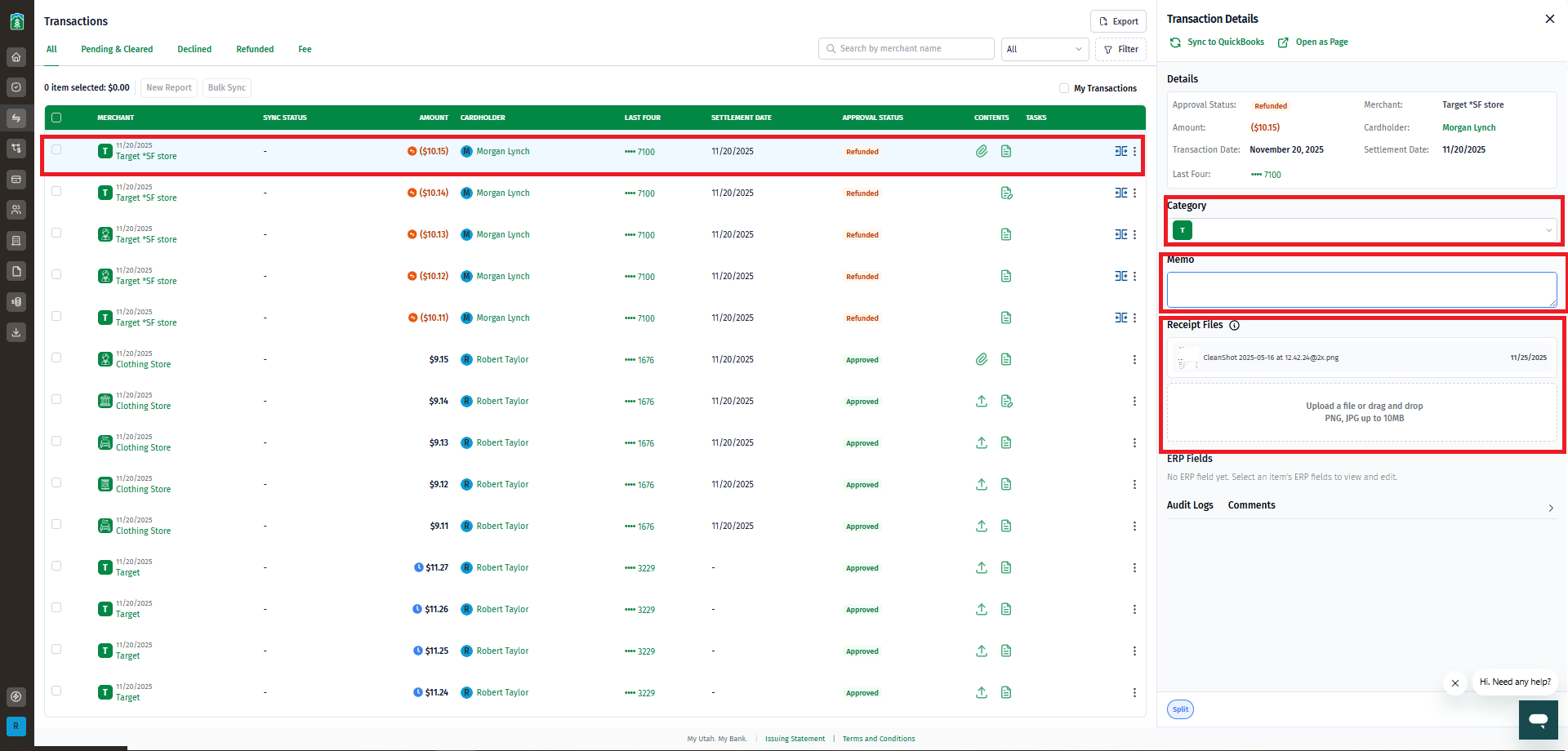Click the Bulk Sync button
The height and width of the screenshot is (751, 1568).
click(x=227, y=88)
